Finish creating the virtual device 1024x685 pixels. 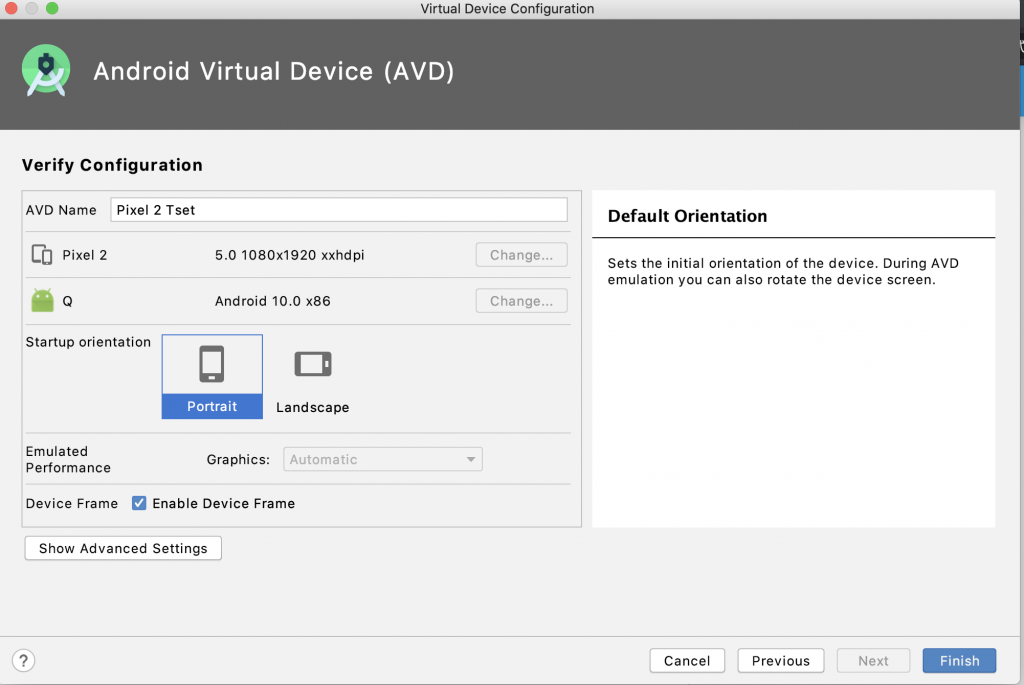[959, 660]
